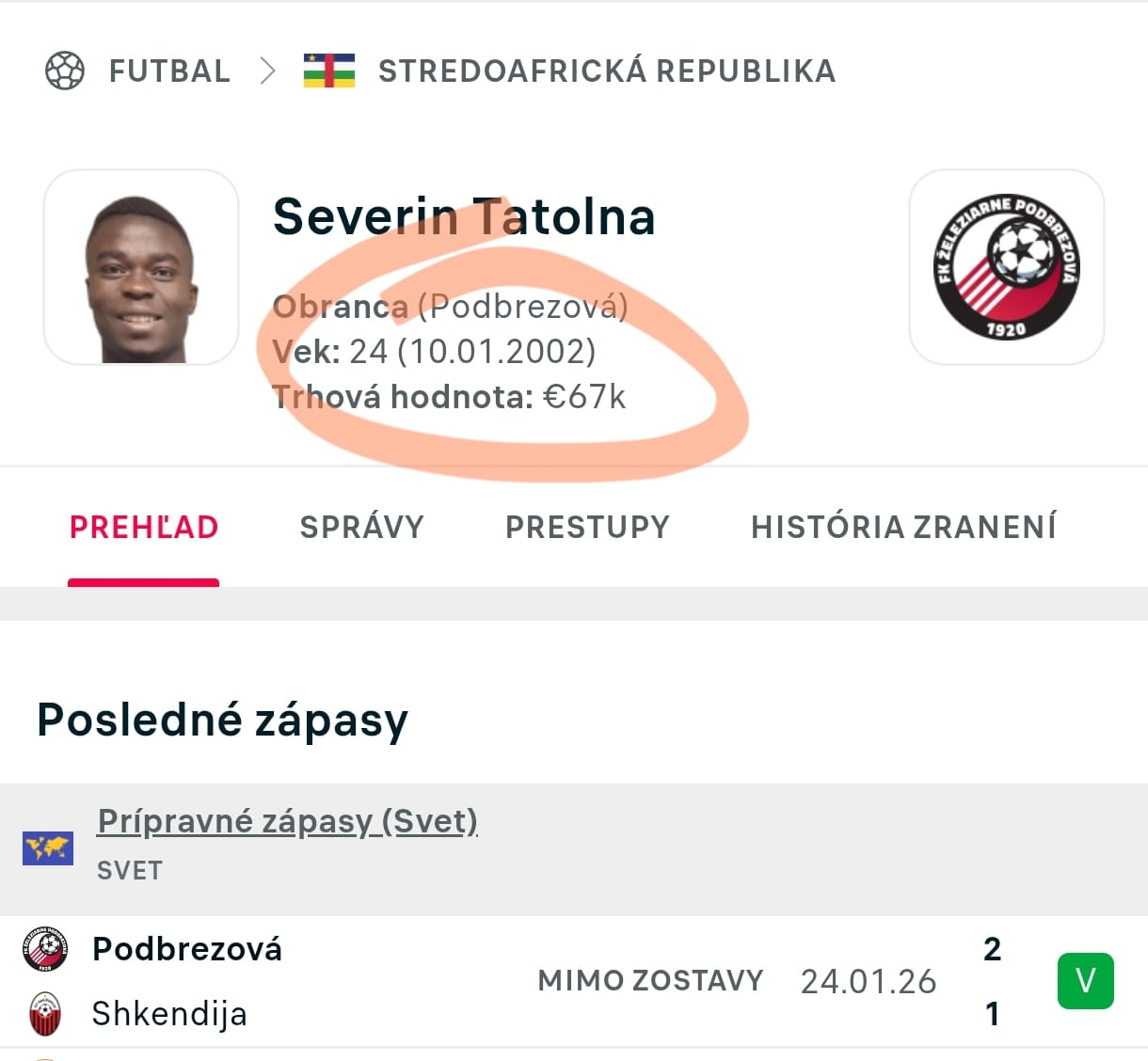
Task: Click Podbrezová small crest in match row
Action: pyautogui.click(x=45, y=949)
